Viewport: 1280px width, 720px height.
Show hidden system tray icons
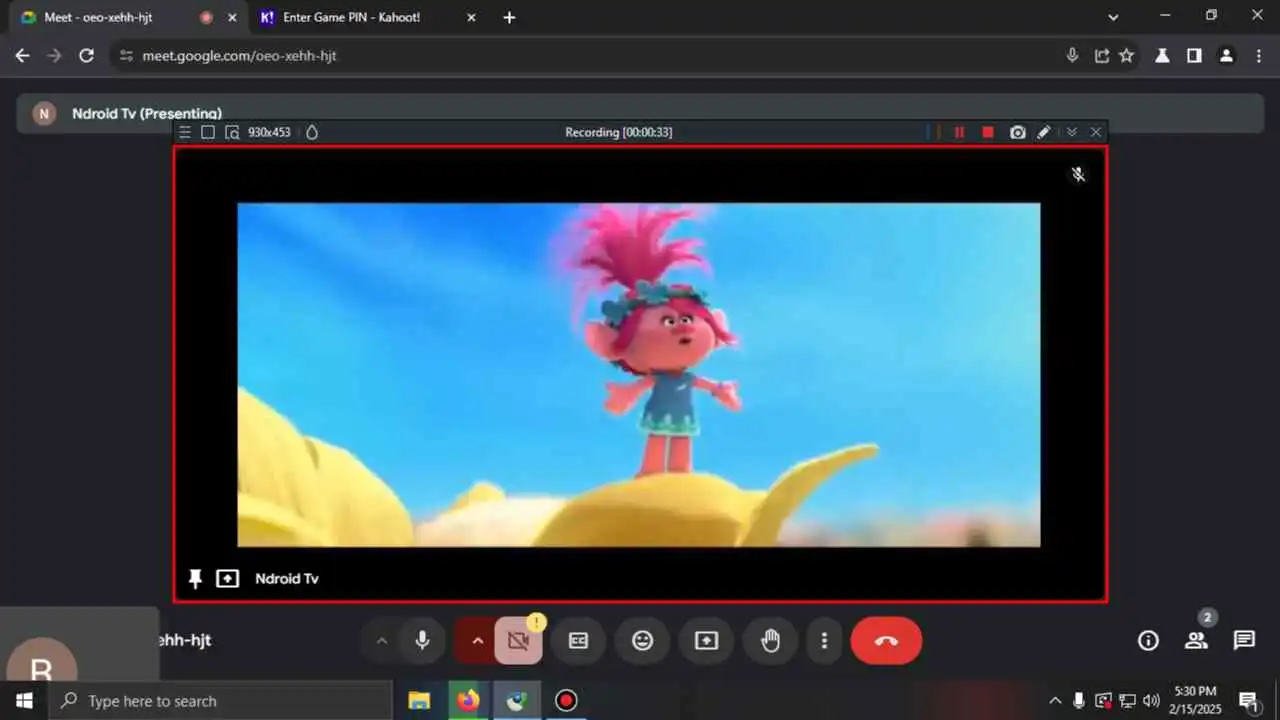point(1055,701)
